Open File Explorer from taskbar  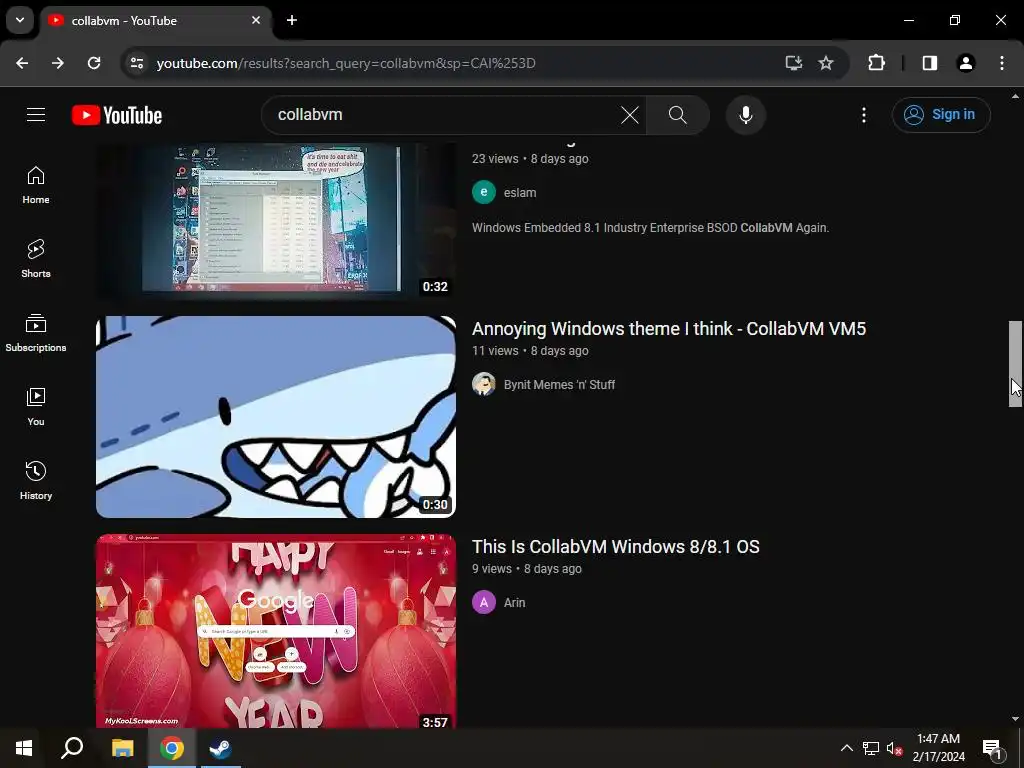coord(122,748)
